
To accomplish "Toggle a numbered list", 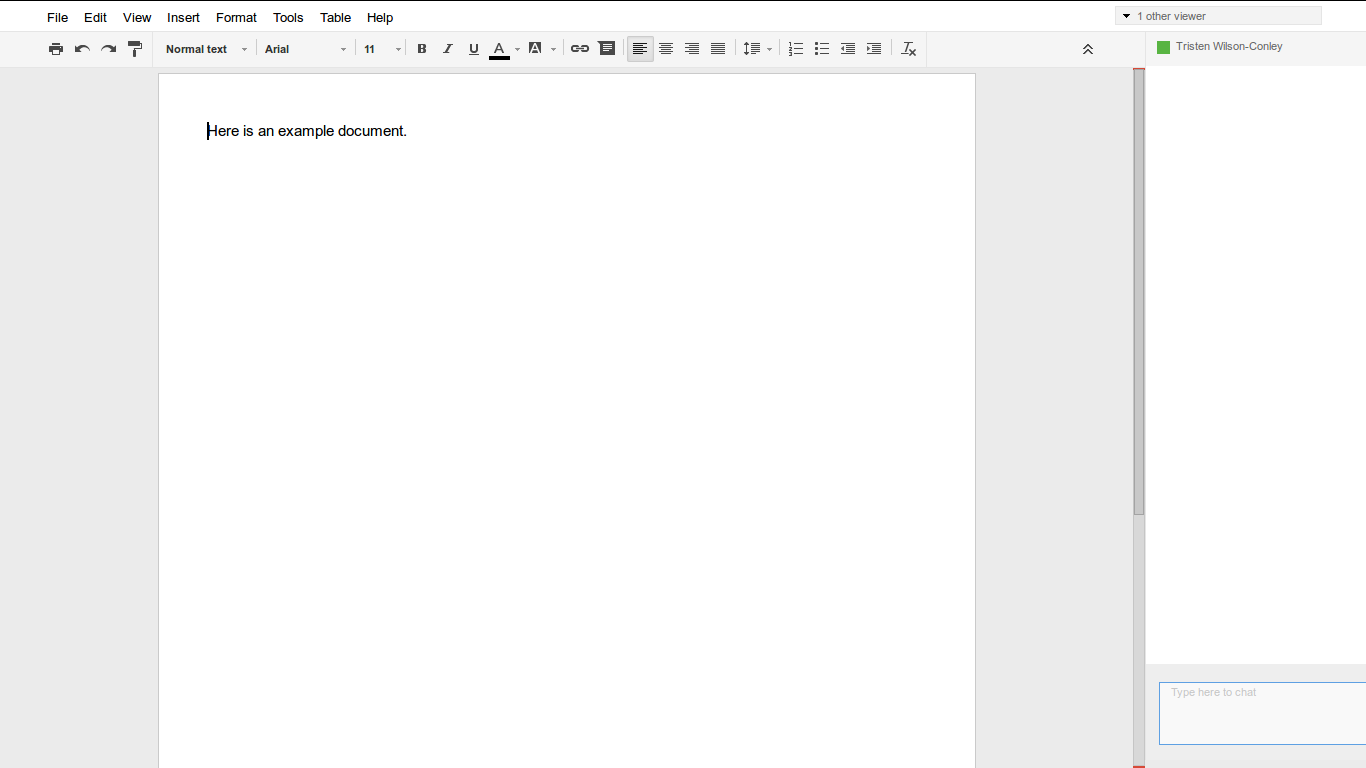I will 795,48.
